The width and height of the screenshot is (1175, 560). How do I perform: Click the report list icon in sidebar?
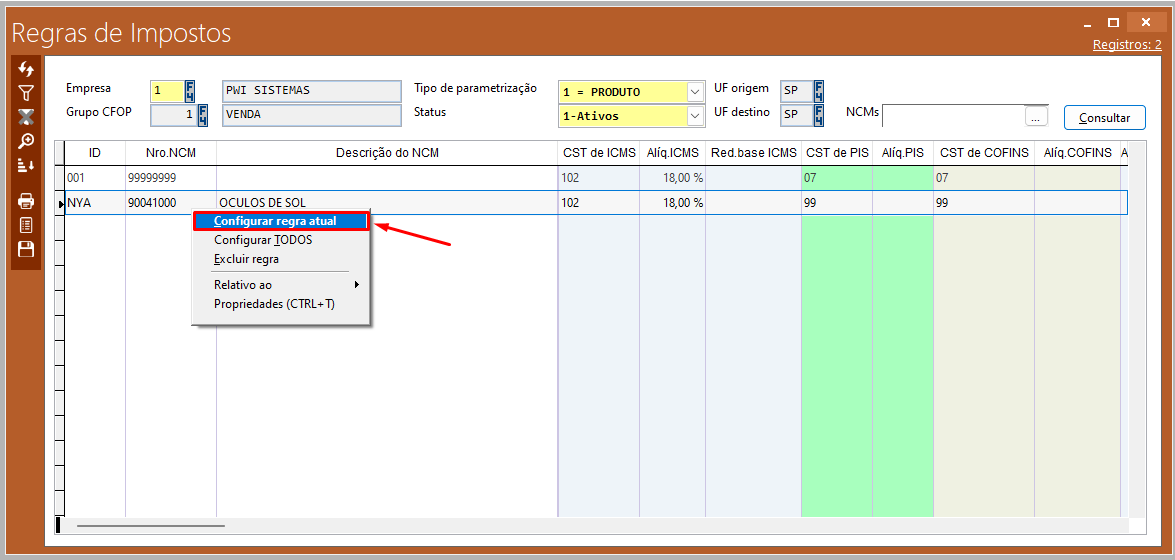(x=26, y=225)
